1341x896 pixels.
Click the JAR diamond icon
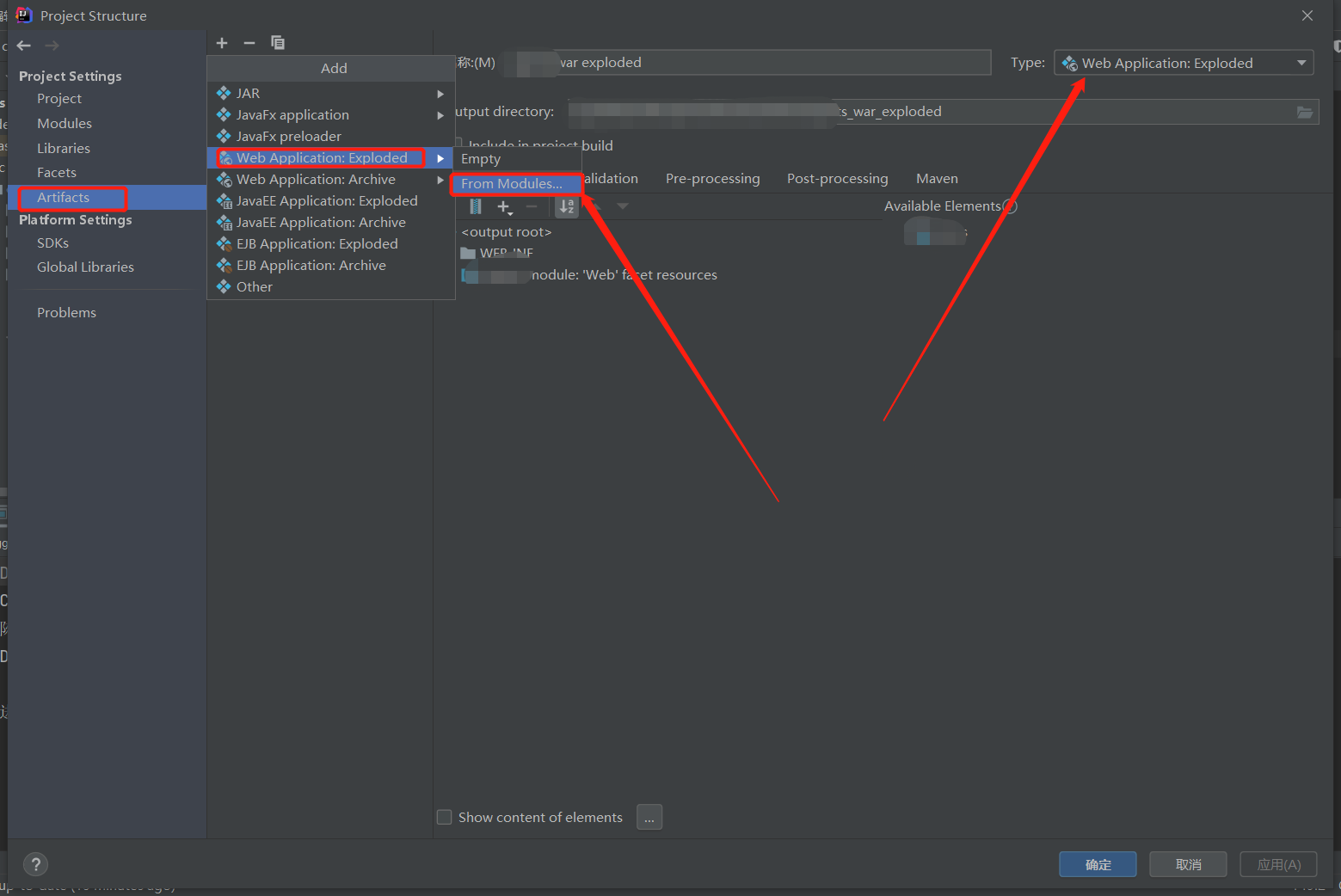224,93
